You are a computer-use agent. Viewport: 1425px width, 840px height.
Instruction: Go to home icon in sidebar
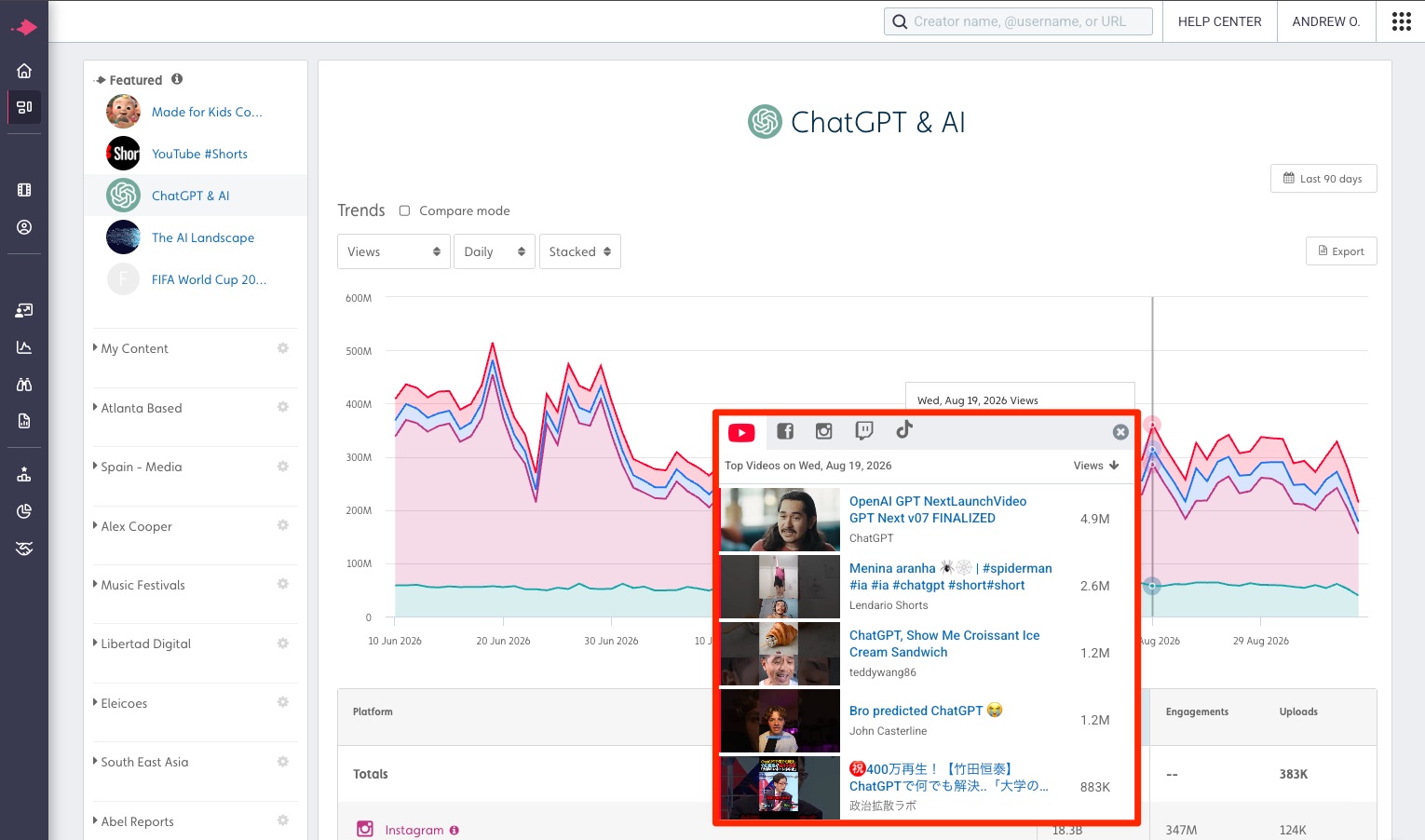[24, 71]
